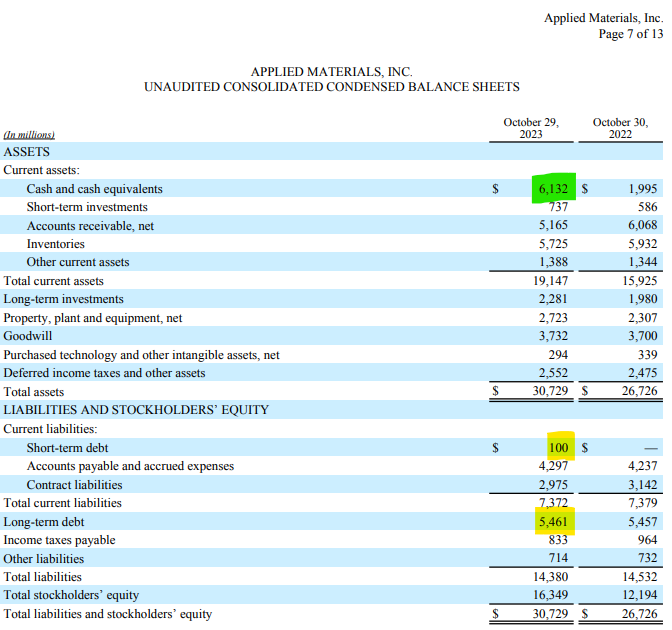Select the inventories value 5,725
Image resolution: width=672 pixels, height=630 pixels.
pos(553,244)
